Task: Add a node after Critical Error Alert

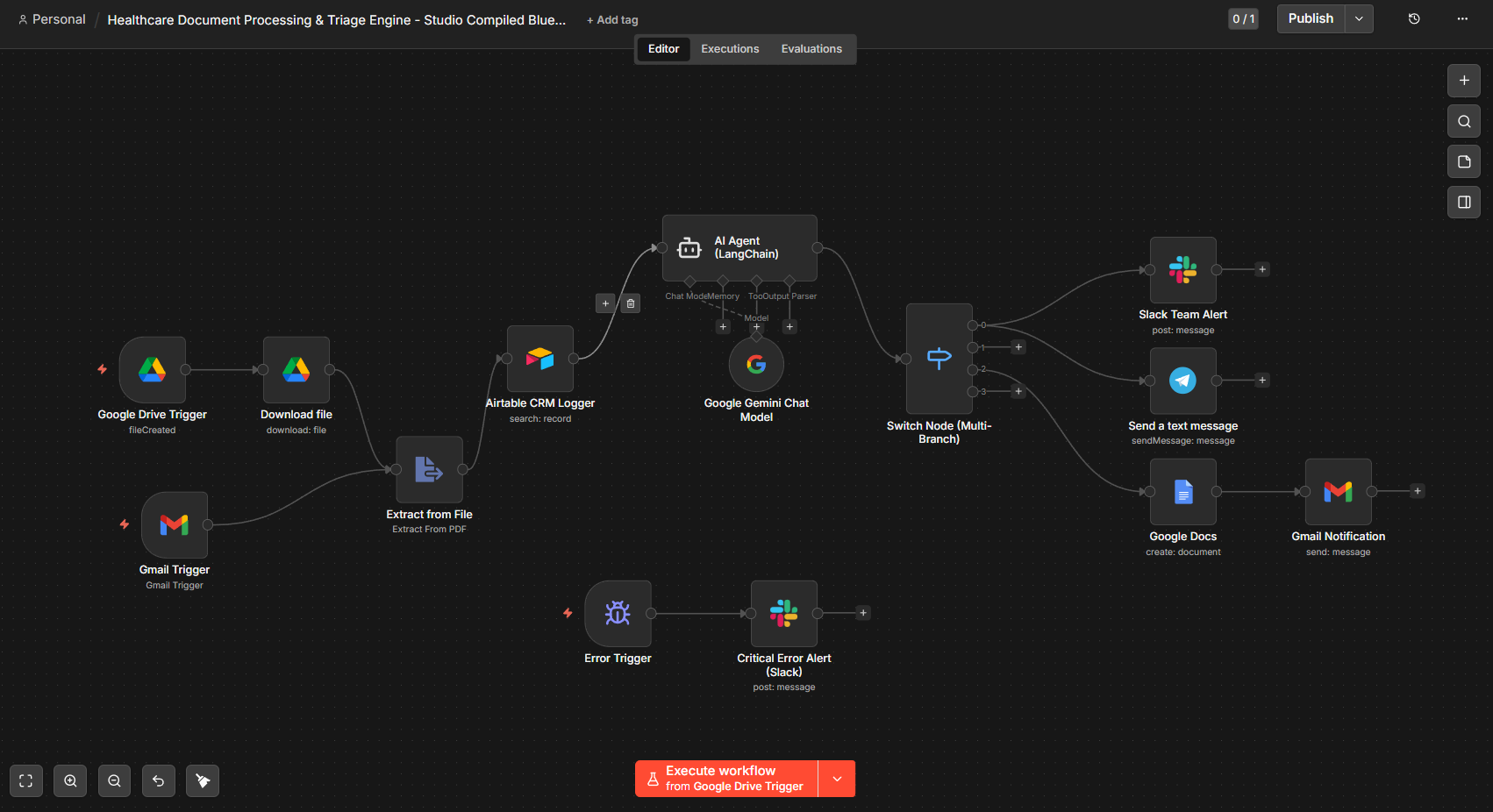Action: point(863,613)
